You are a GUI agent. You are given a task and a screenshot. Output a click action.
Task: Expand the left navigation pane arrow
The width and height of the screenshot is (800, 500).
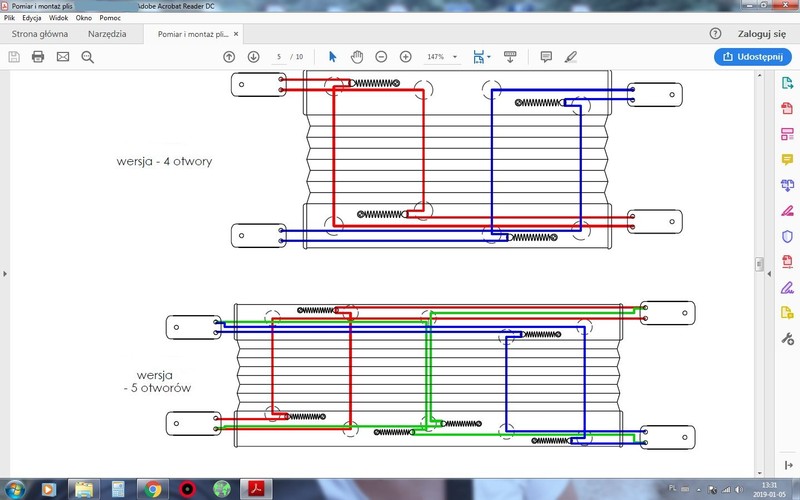pos(6,272)
